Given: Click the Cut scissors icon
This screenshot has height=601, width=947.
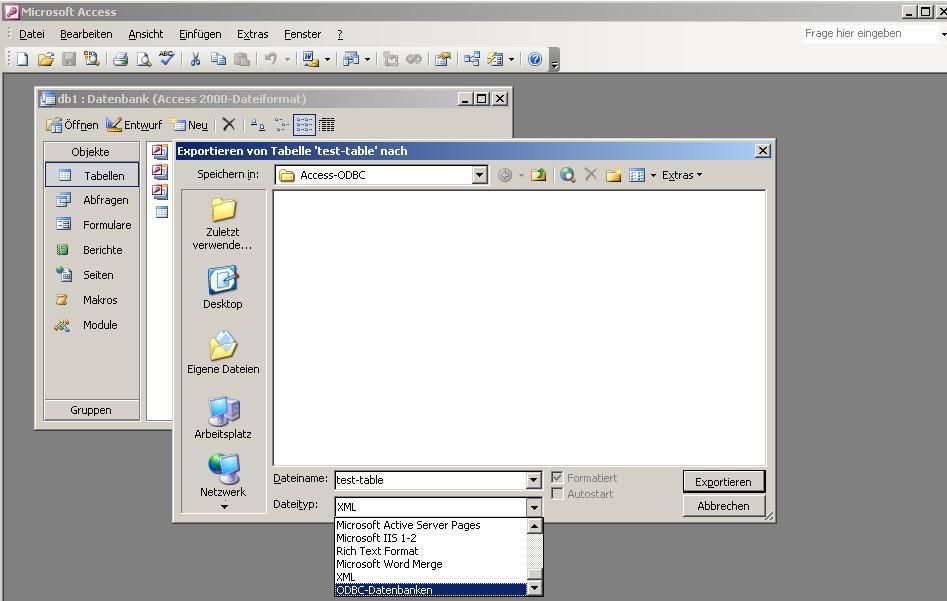Looking at the screenshot, I should tap(195, 59).
